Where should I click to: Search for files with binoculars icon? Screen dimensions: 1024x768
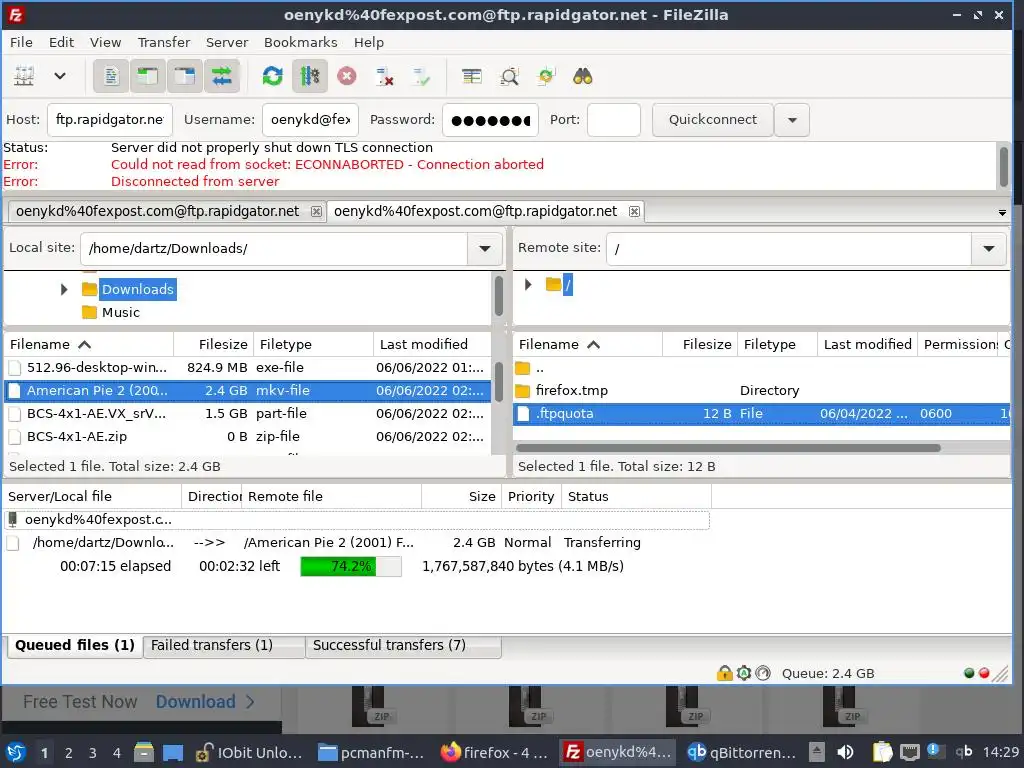click(x=583, y=76)
